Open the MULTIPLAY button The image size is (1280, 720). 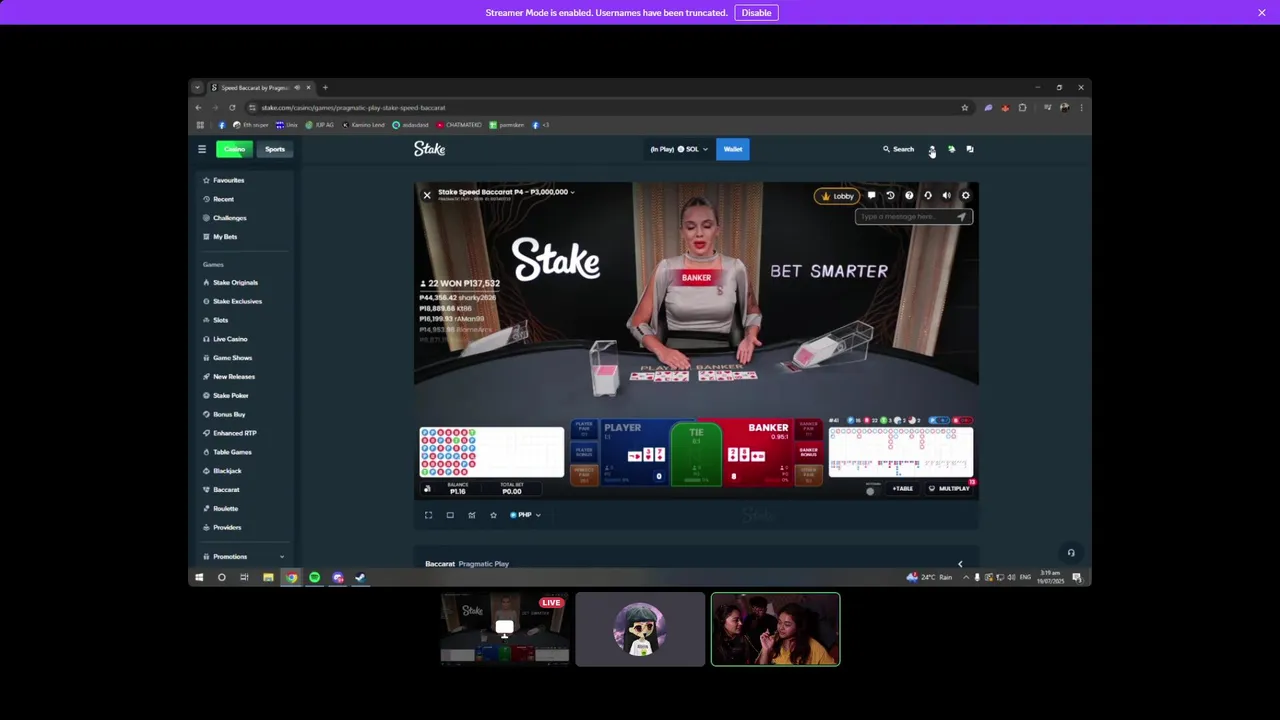[950, 489]
